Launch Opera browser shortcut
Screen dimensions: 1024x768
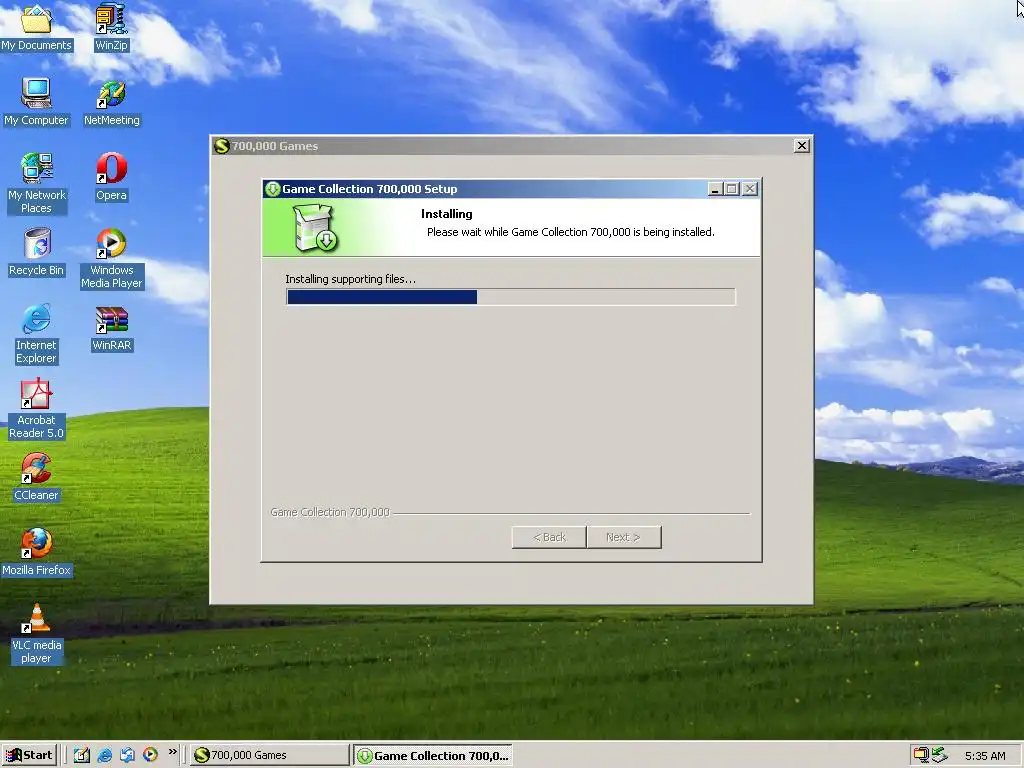112,176
